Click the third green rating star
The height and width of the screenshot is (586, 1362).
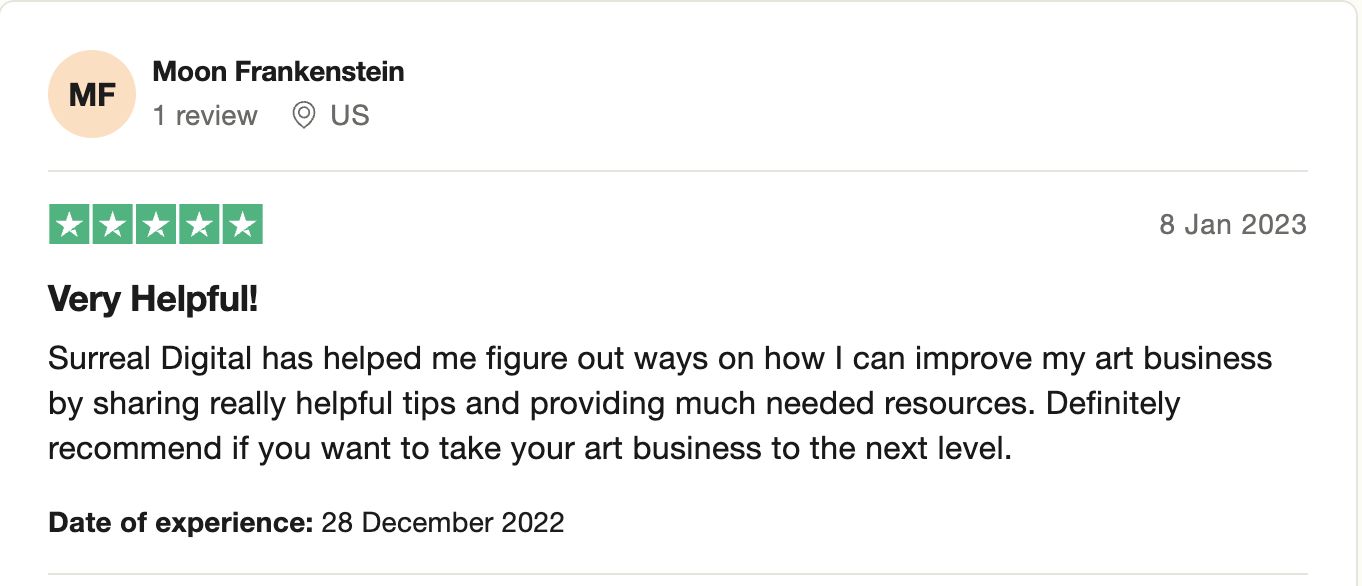tap(156, 225)
